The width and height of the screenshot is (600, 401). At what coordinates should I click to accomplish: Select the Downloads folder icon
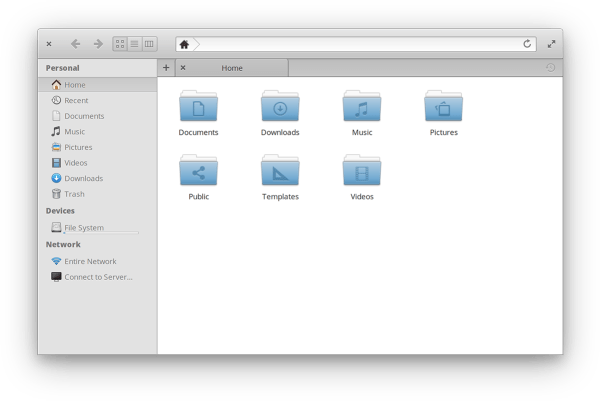point(280,106)
